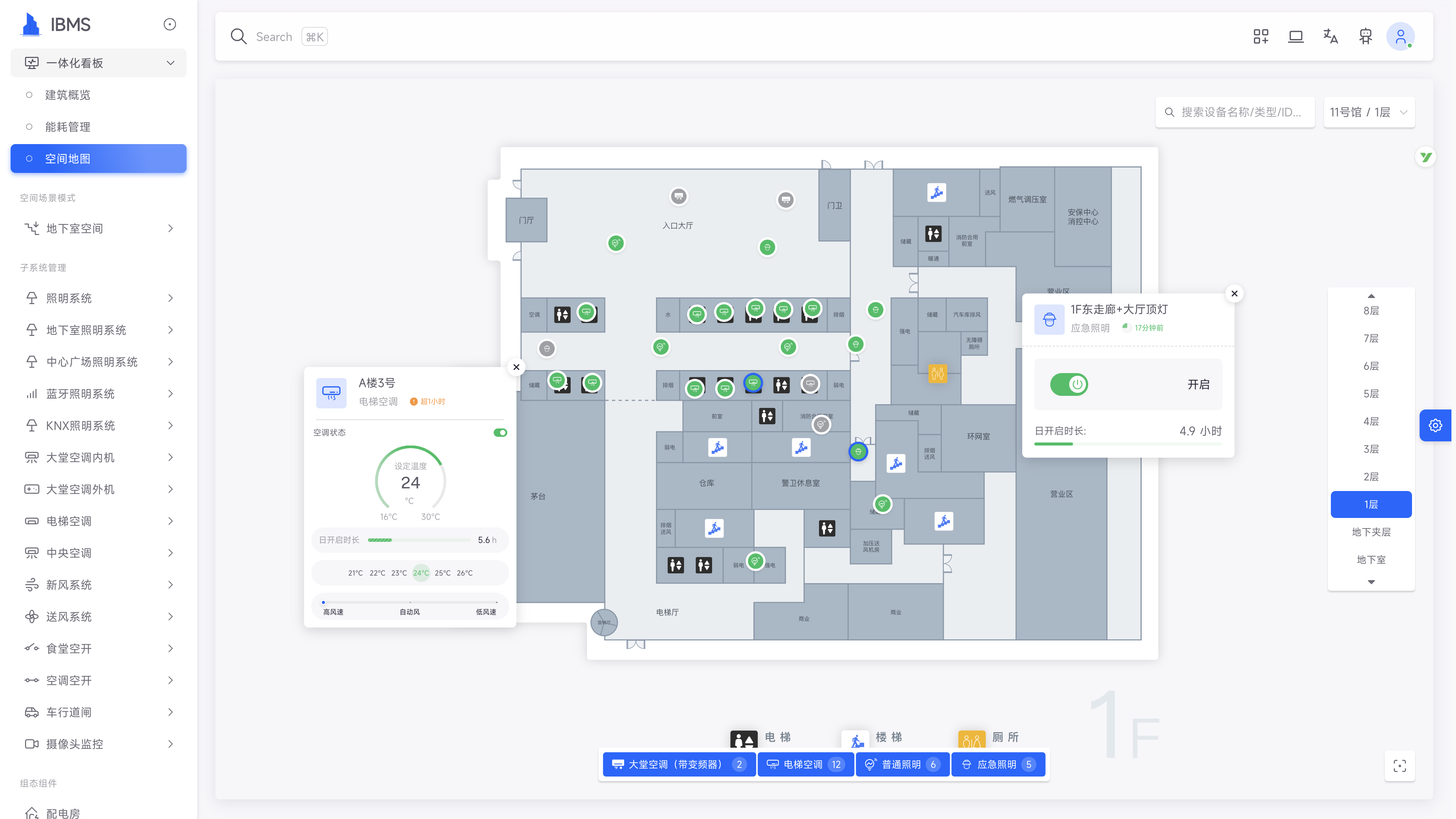Click the language translation icon in header
Image resolution: width=1456 pixels, height=819 pixels.
[1330, 37]
